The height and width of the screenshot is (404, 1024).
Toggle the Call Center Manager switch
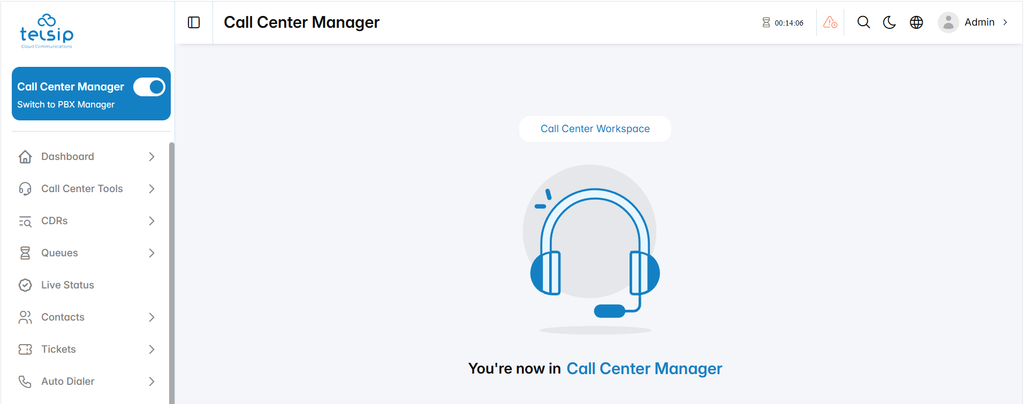149,87
